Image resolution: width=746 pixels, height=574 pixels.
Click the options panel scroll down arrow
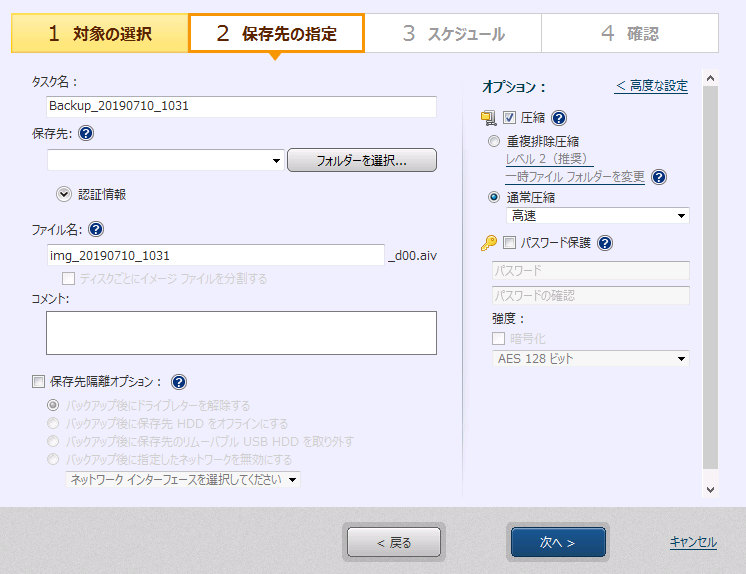(x=710, y=489)
